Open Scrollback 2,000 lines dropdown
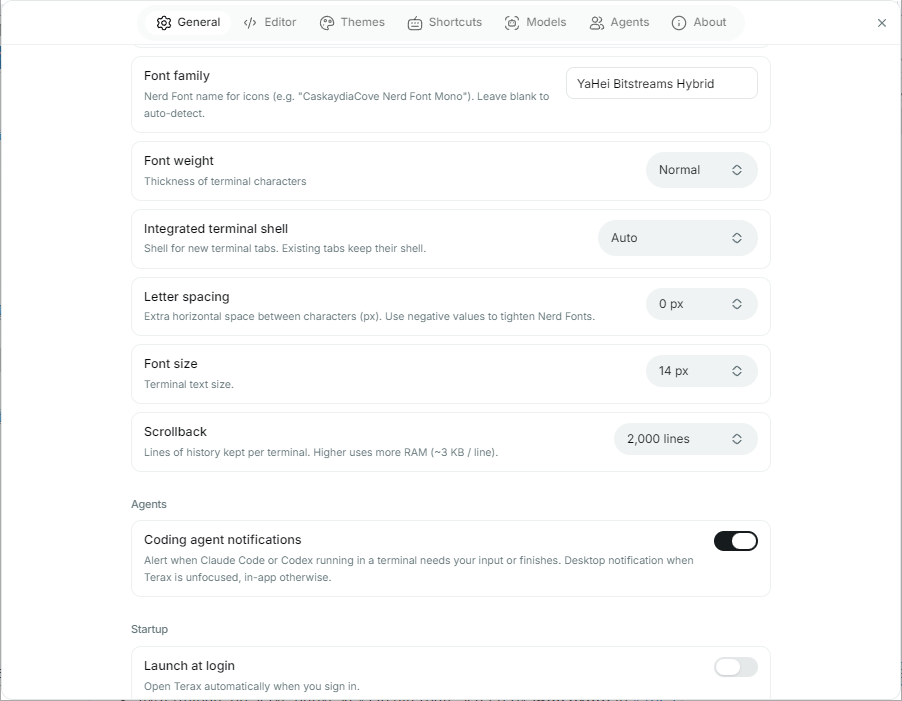The width and height of the screenshot is (902, 701). [686, 439]
